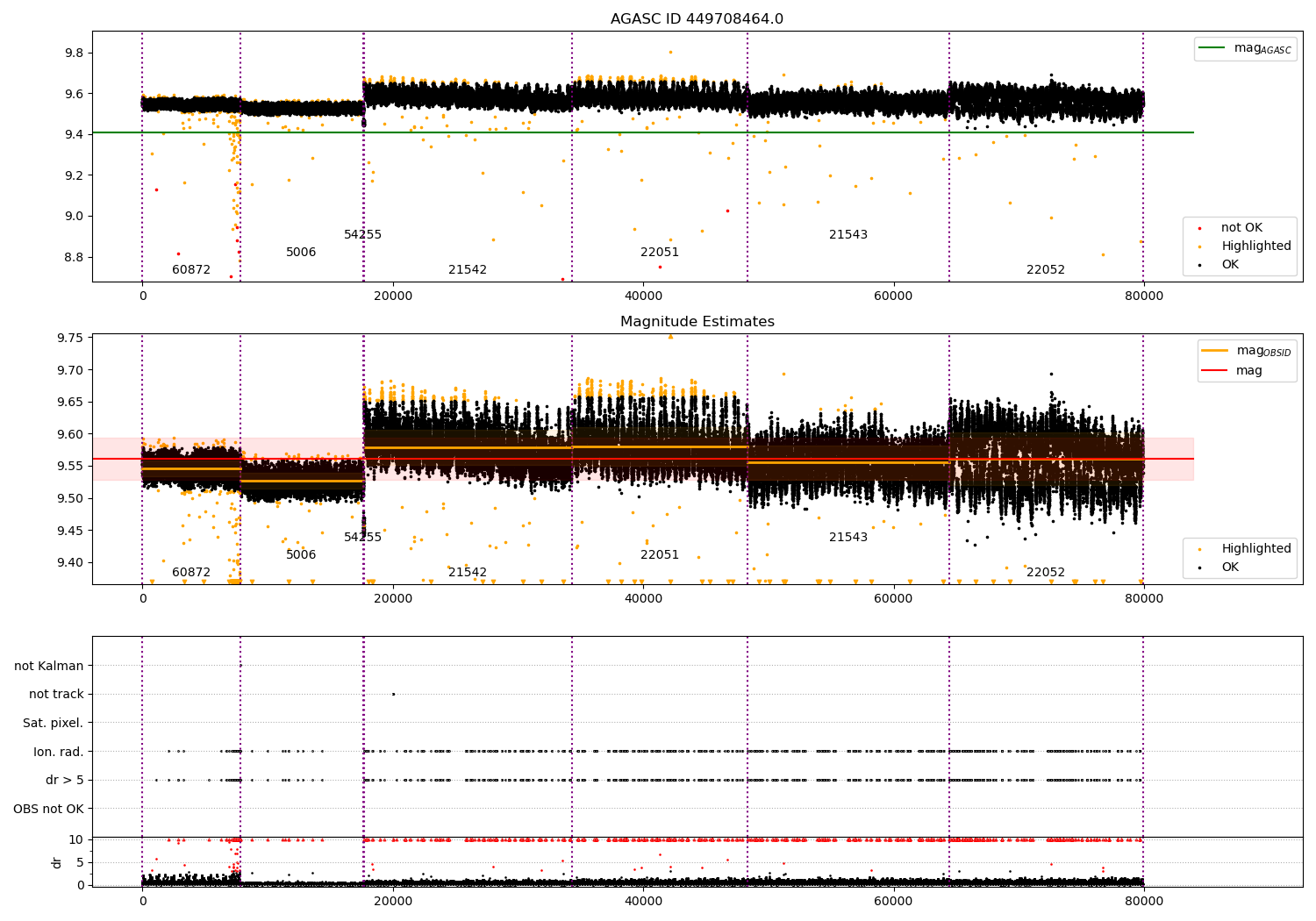This screenshot has height=921, width=1316.
Task: Click obsid label 21543 in top plot
Action: pyautogui.click(x=848, y=235)
